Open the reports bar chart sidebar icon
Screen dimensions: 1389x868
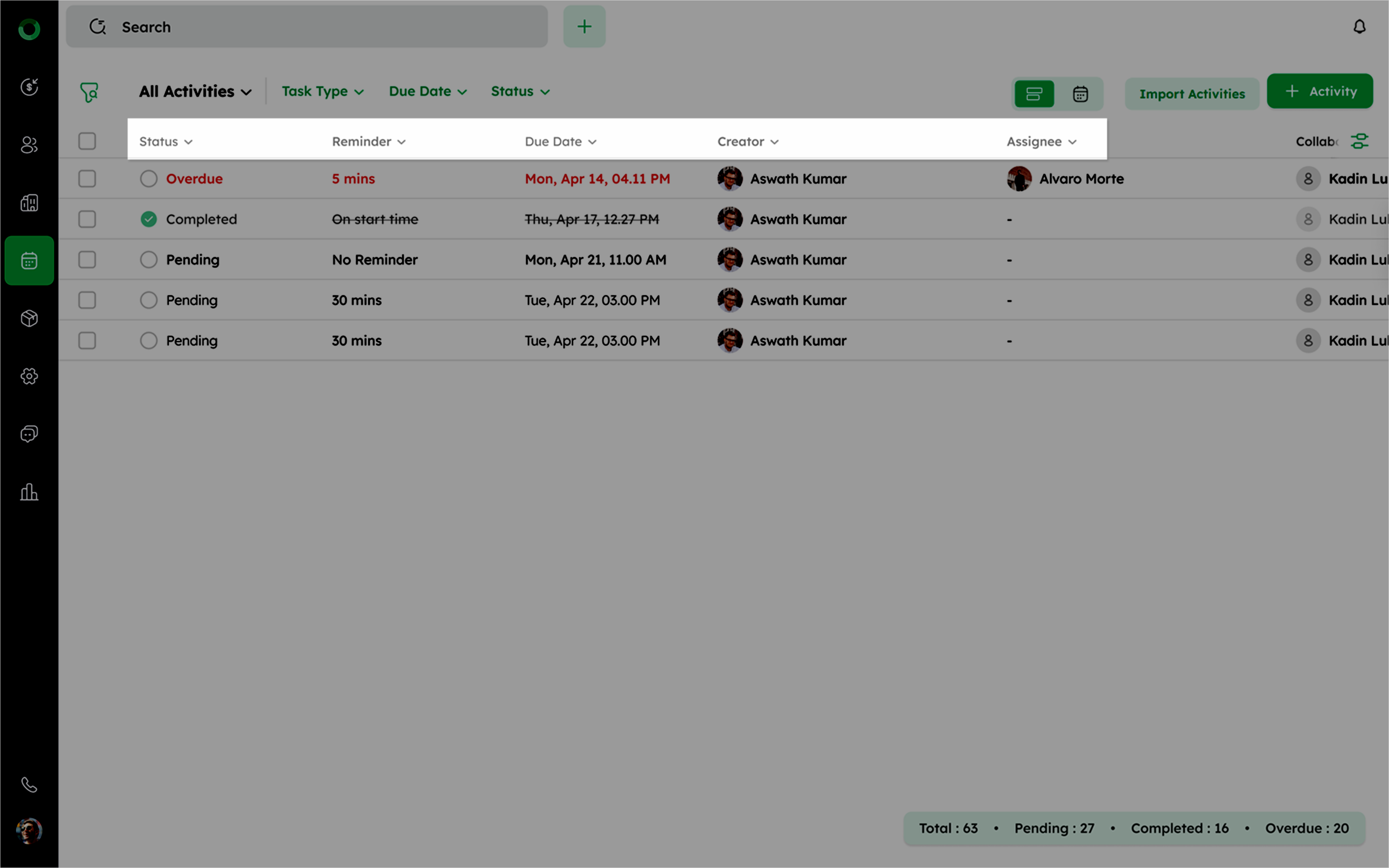29,492
